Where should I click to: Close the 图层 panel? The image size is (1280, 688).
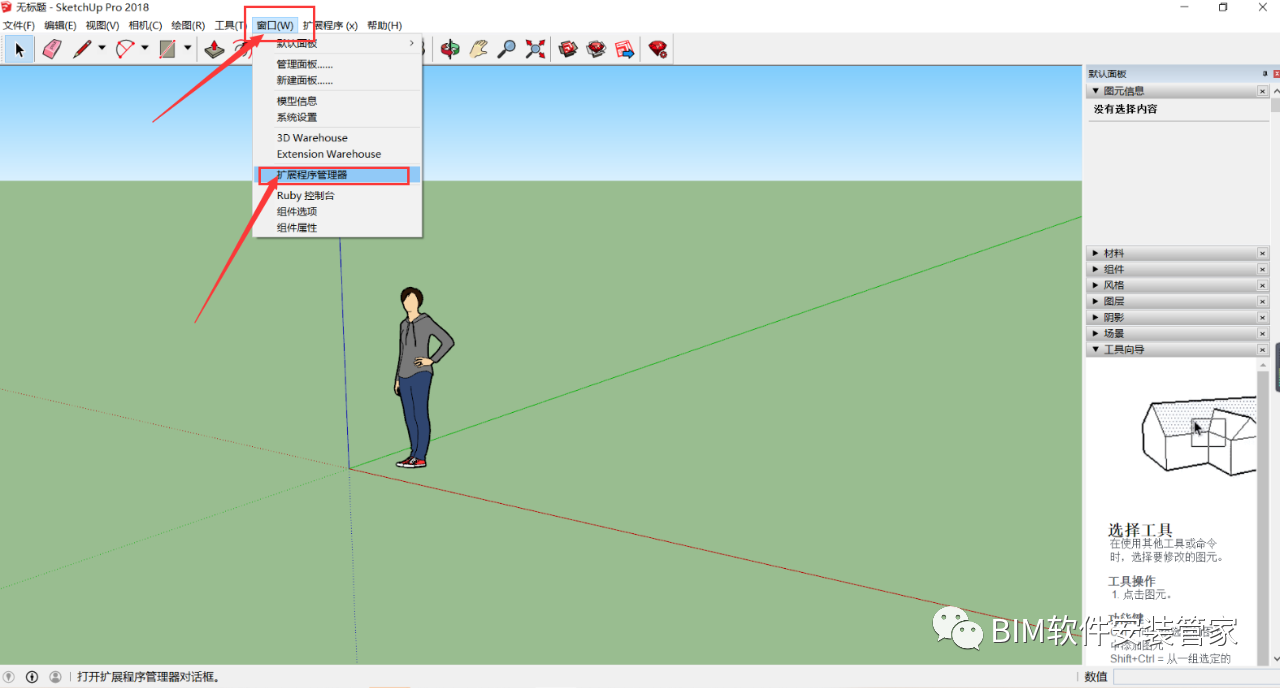coord(1263,301)
